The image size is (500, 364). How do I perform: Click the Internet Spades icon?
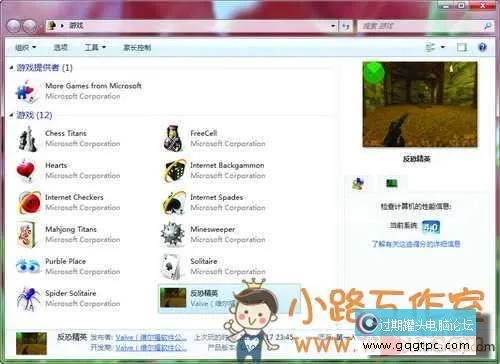173,202
